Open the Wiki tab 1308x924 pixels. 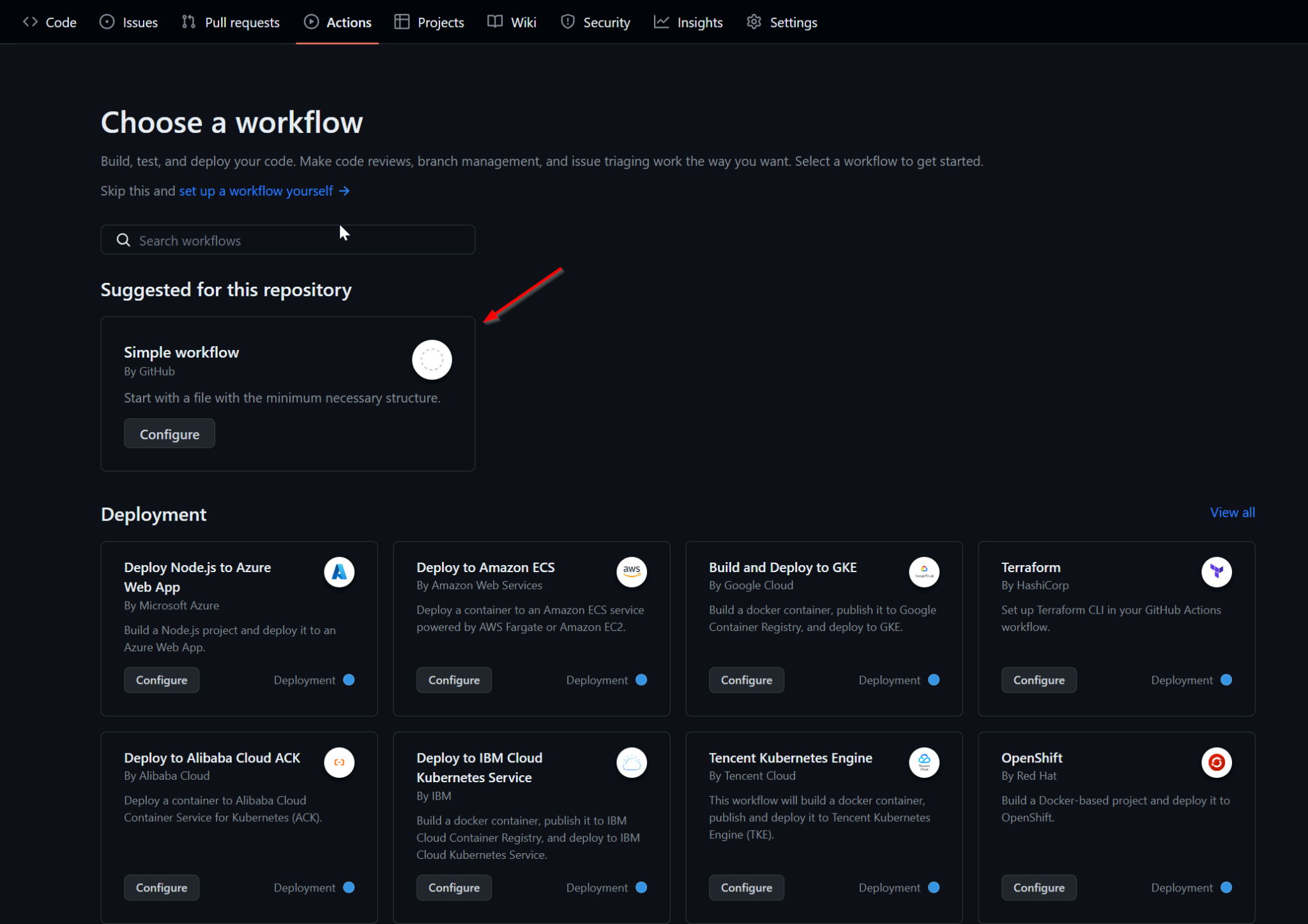pyautogui.click(x=512, y=22)
